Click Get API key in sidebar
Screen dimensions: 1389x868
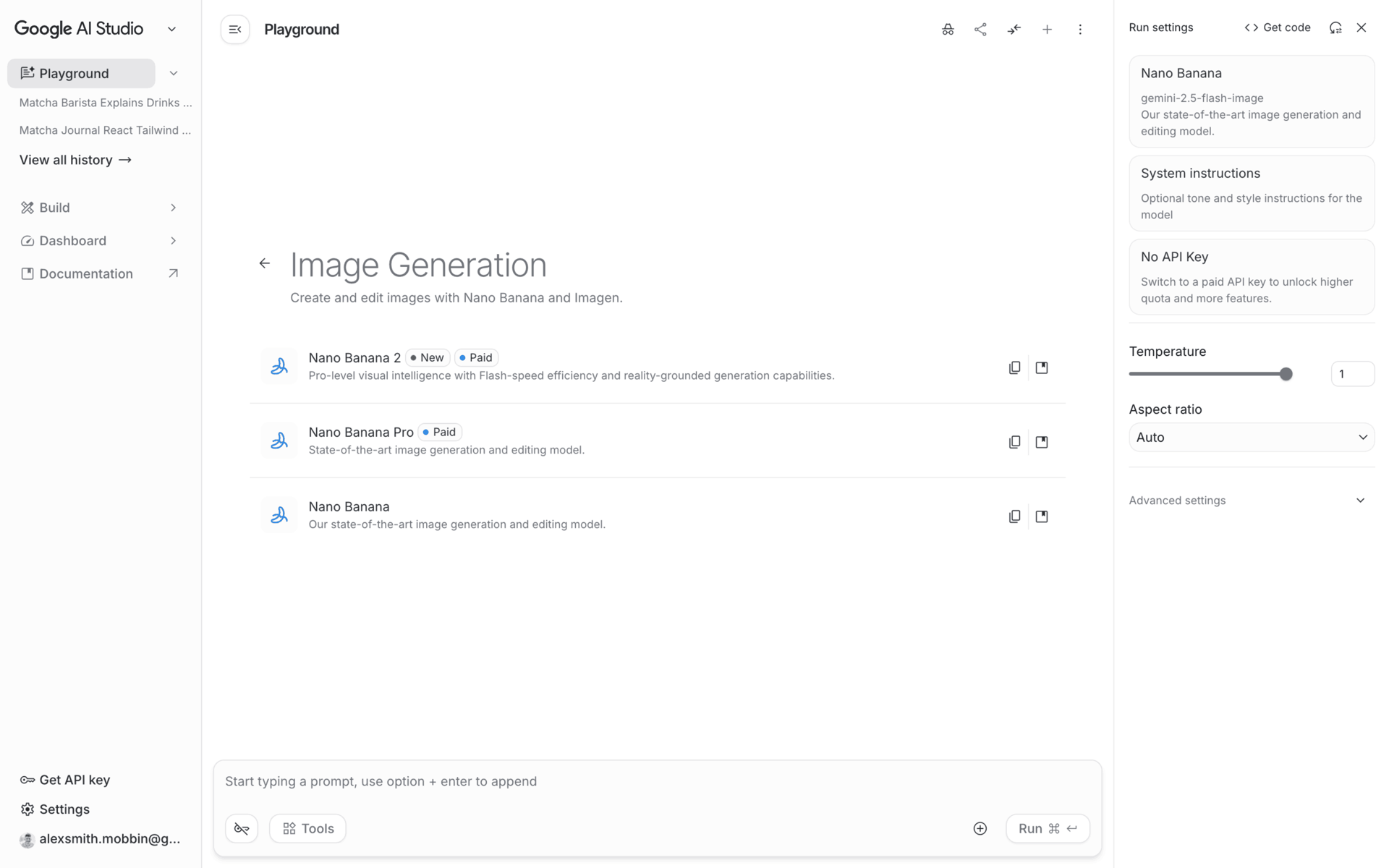(65, 780)
